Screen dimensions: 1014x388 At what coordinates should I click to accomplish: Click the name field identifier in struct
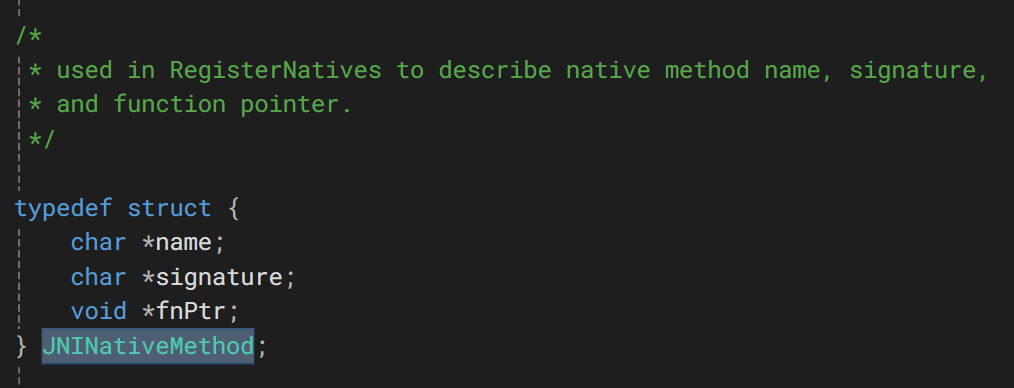point(184,242)
